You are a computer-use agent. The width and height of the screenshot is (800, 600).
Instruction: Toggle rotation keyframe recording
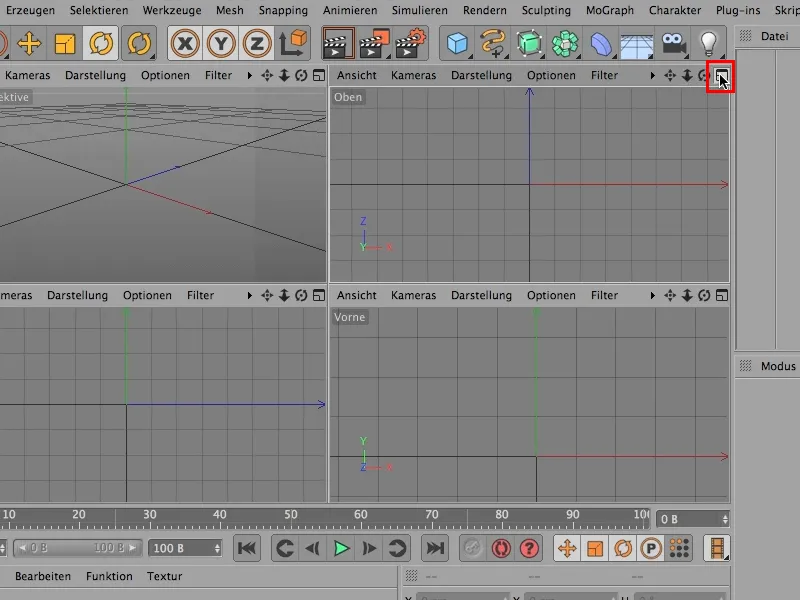click(x=623, y=548)
